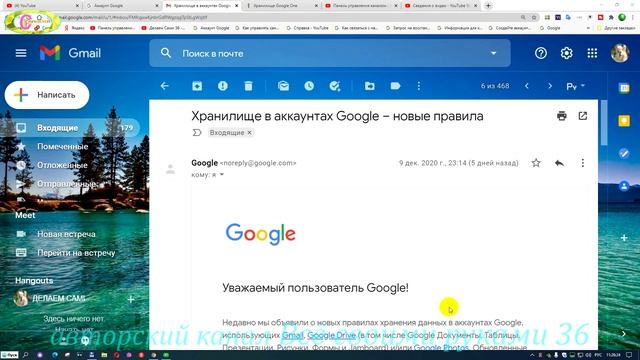This screenshot has height=360, width=640.
Task: Open the Отправленные folder
Action: [67, 184]
